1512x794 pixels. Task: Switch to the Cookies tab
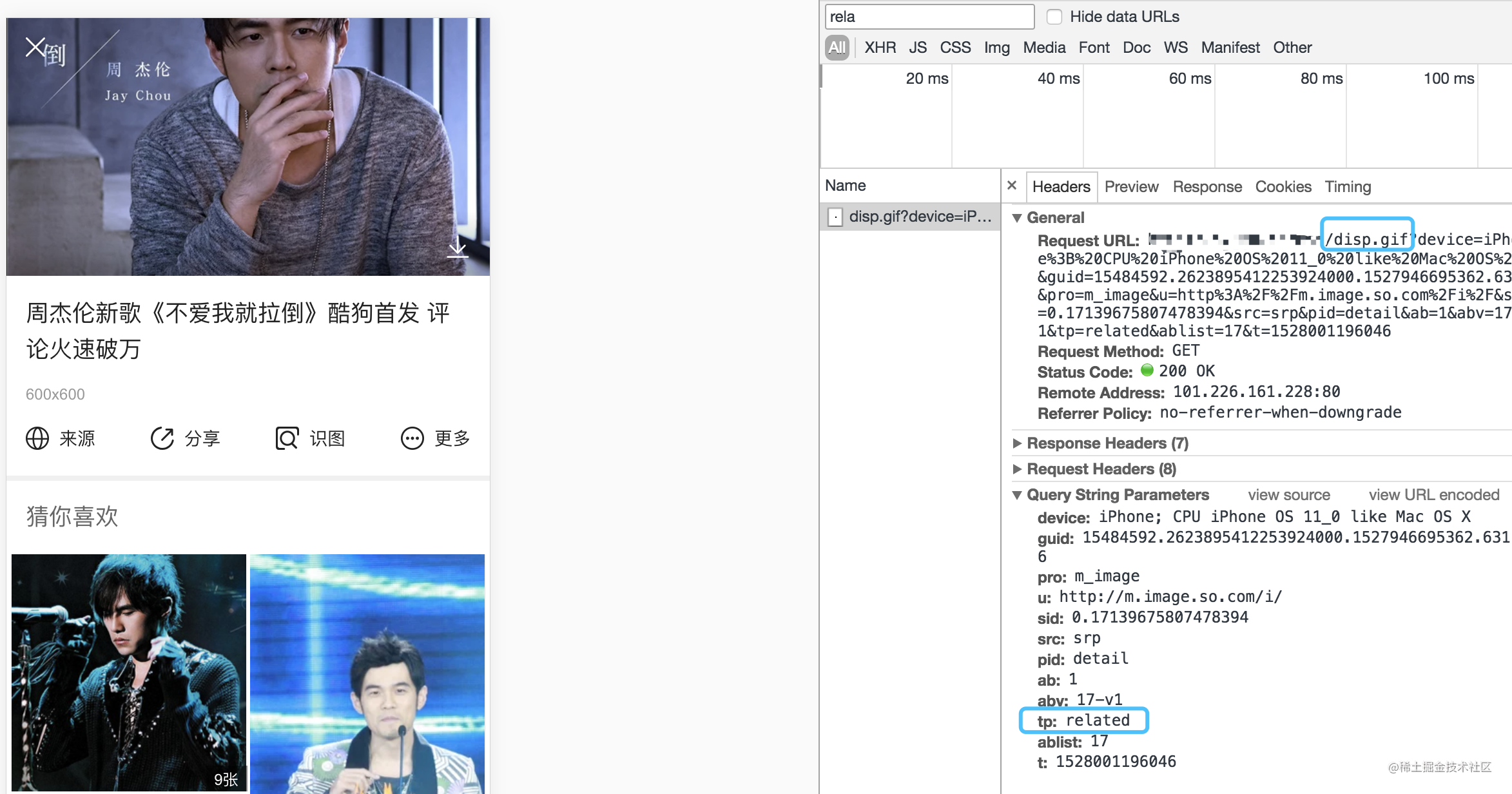(x=1283, y=187)
